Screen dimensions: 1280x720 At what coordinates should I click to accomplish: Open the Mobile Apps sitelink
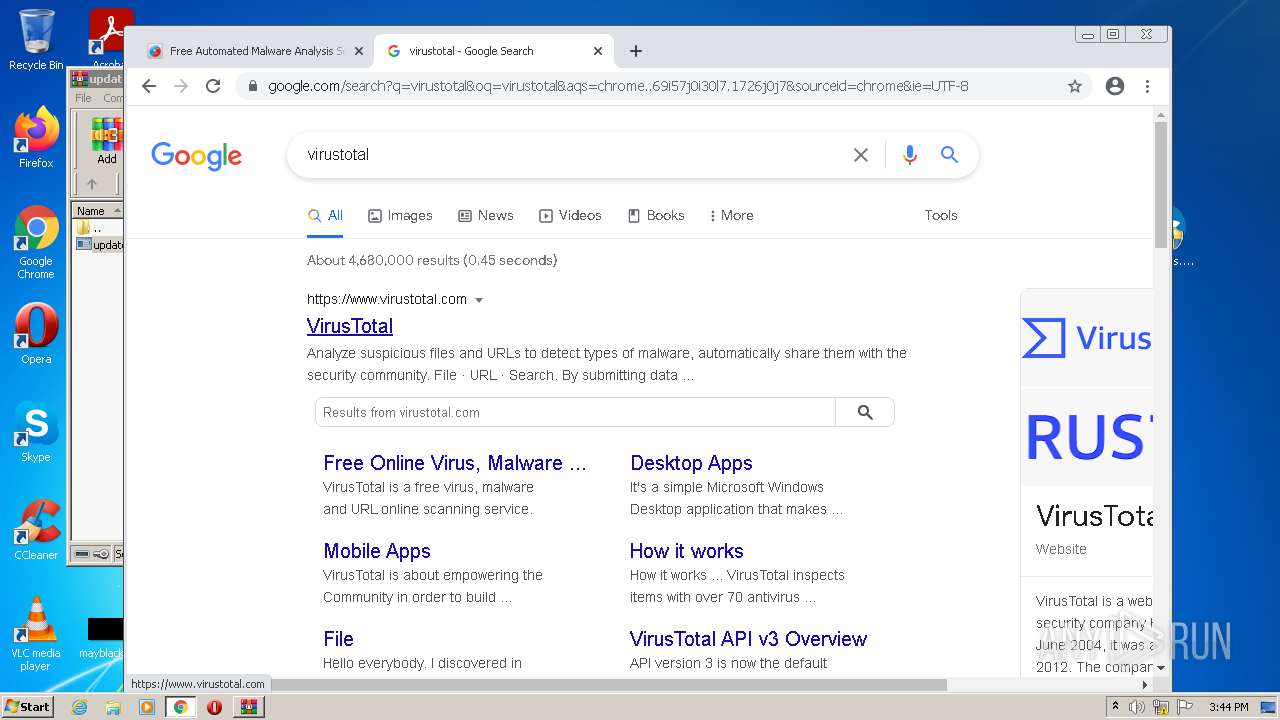[x=377, y=551]
